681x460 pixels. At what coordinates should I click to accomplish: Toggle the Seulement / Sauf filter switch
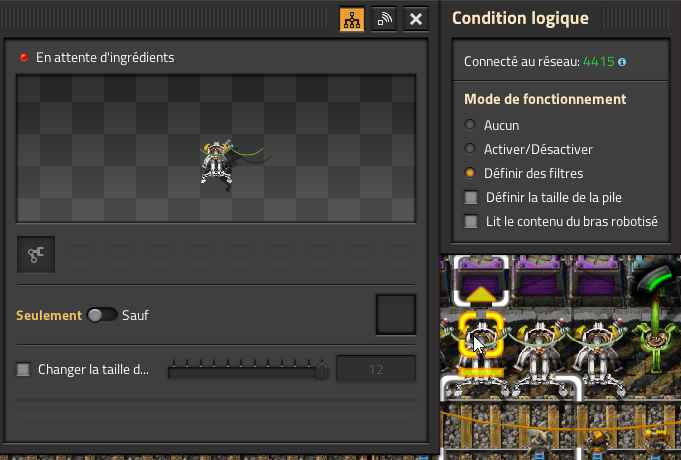tap(102, 315)
